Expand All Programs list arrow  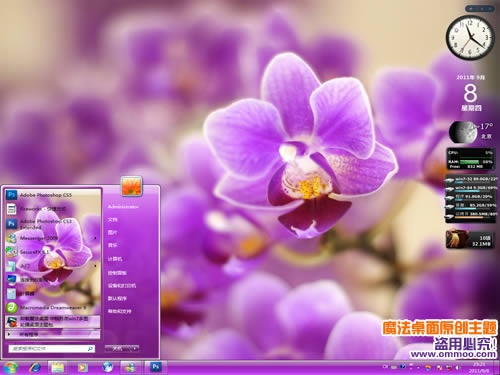[x=9, y=334]
